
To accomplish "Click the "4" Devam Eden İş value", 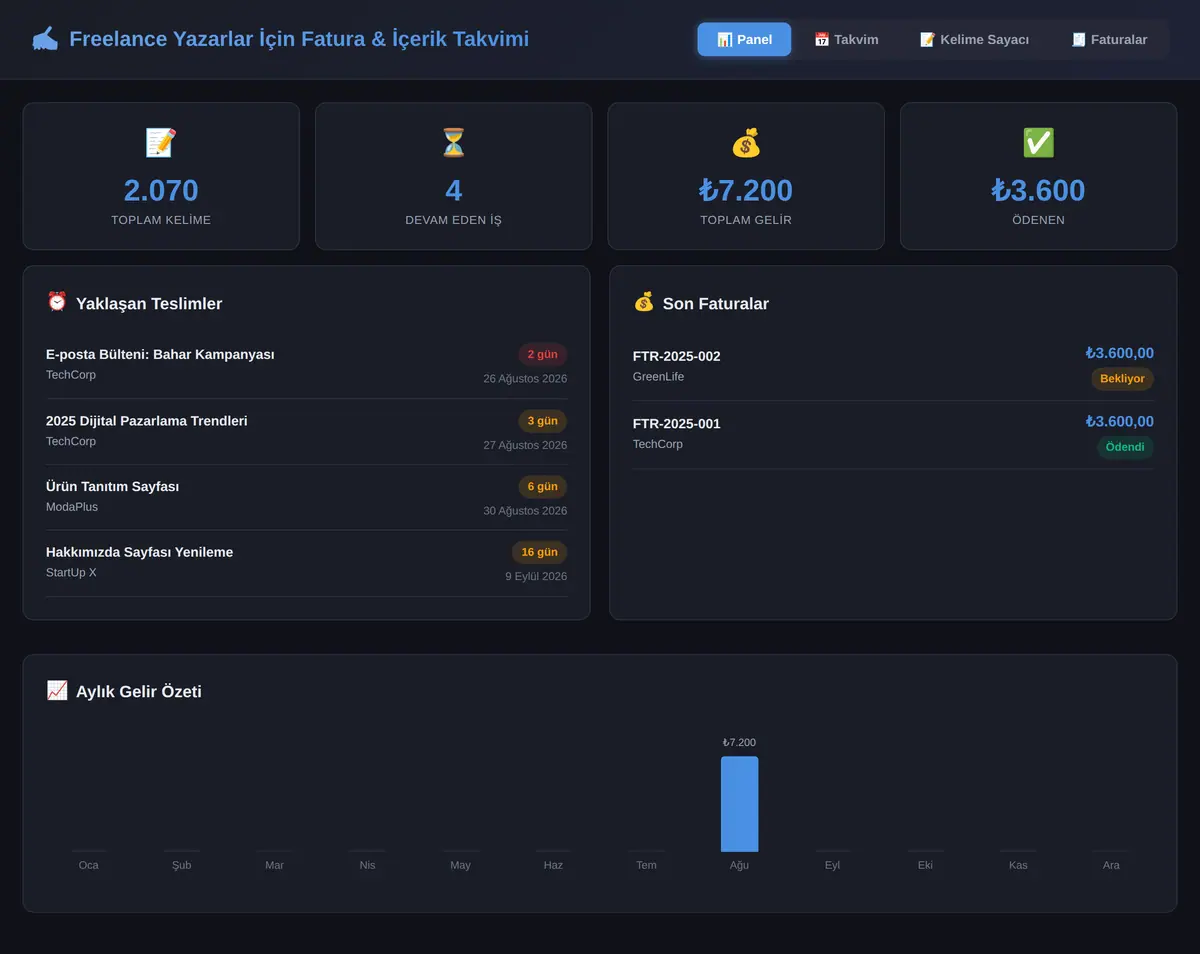I will click(x=454, y=190).
